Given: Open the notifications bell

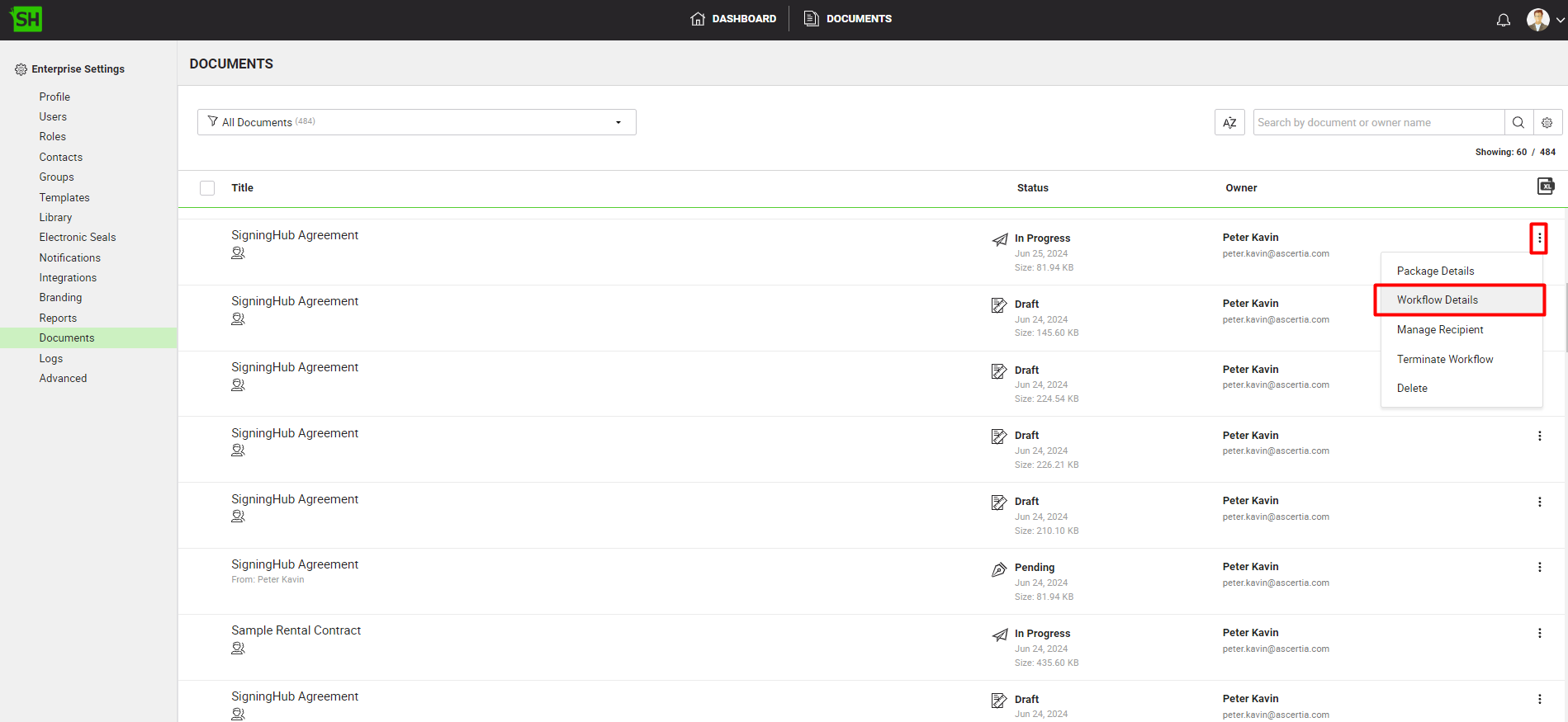Looking at the screenshot, I should [1503, 20].
